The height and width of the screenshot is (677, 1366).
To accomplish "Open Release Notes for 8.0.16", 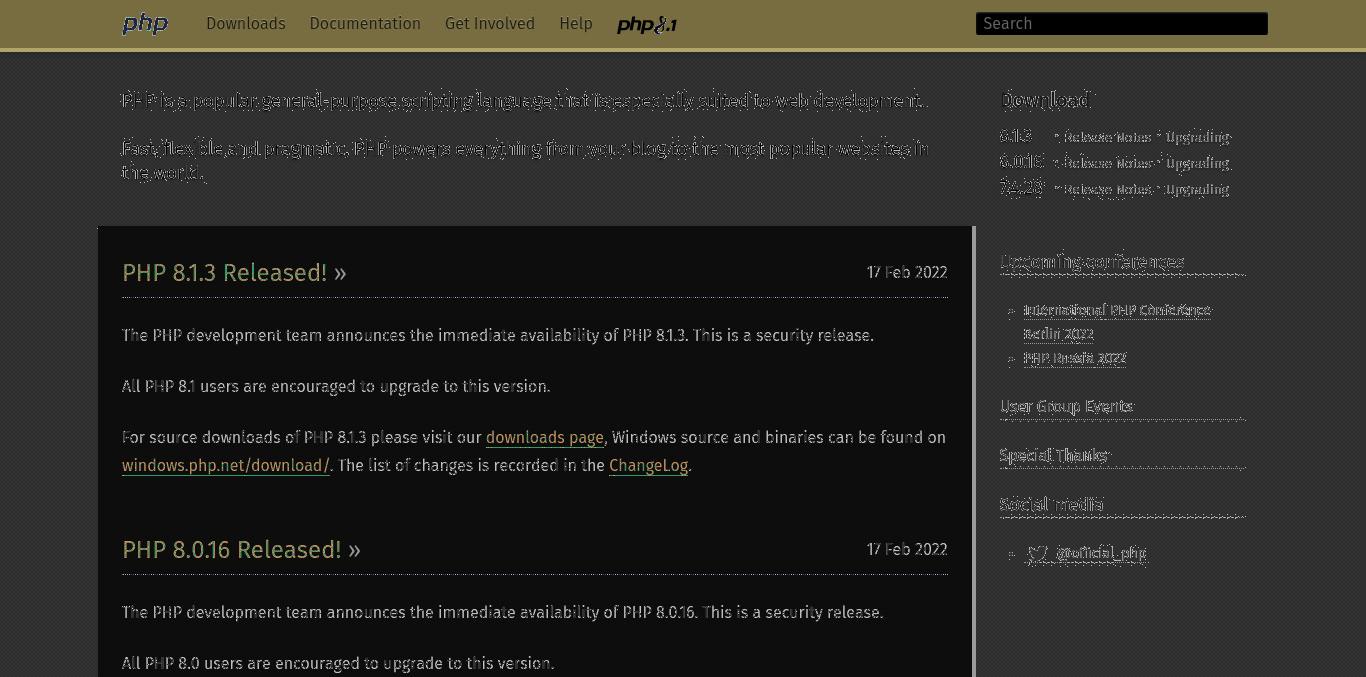I will 1107,163.
